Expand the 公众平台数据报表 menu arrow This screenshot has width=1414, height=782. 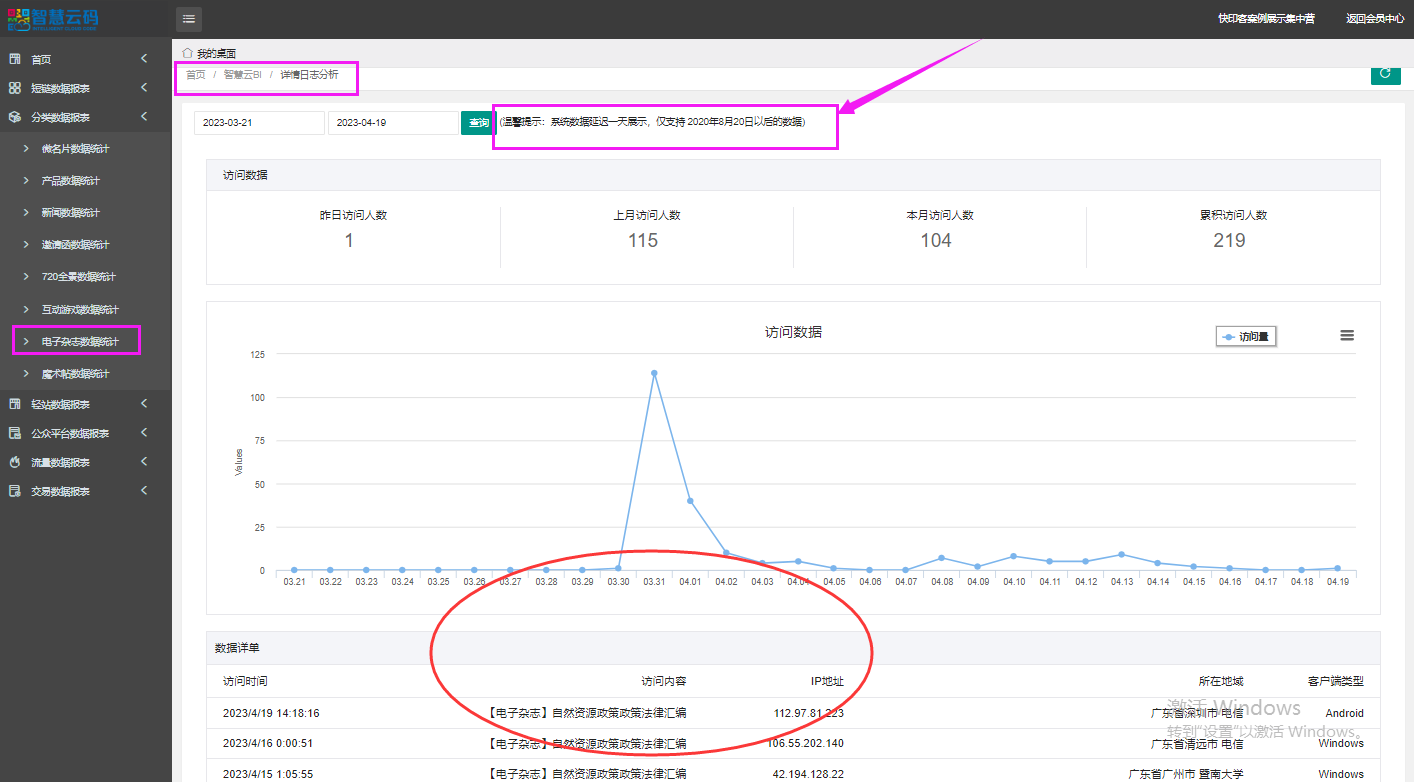click(144, 433)
